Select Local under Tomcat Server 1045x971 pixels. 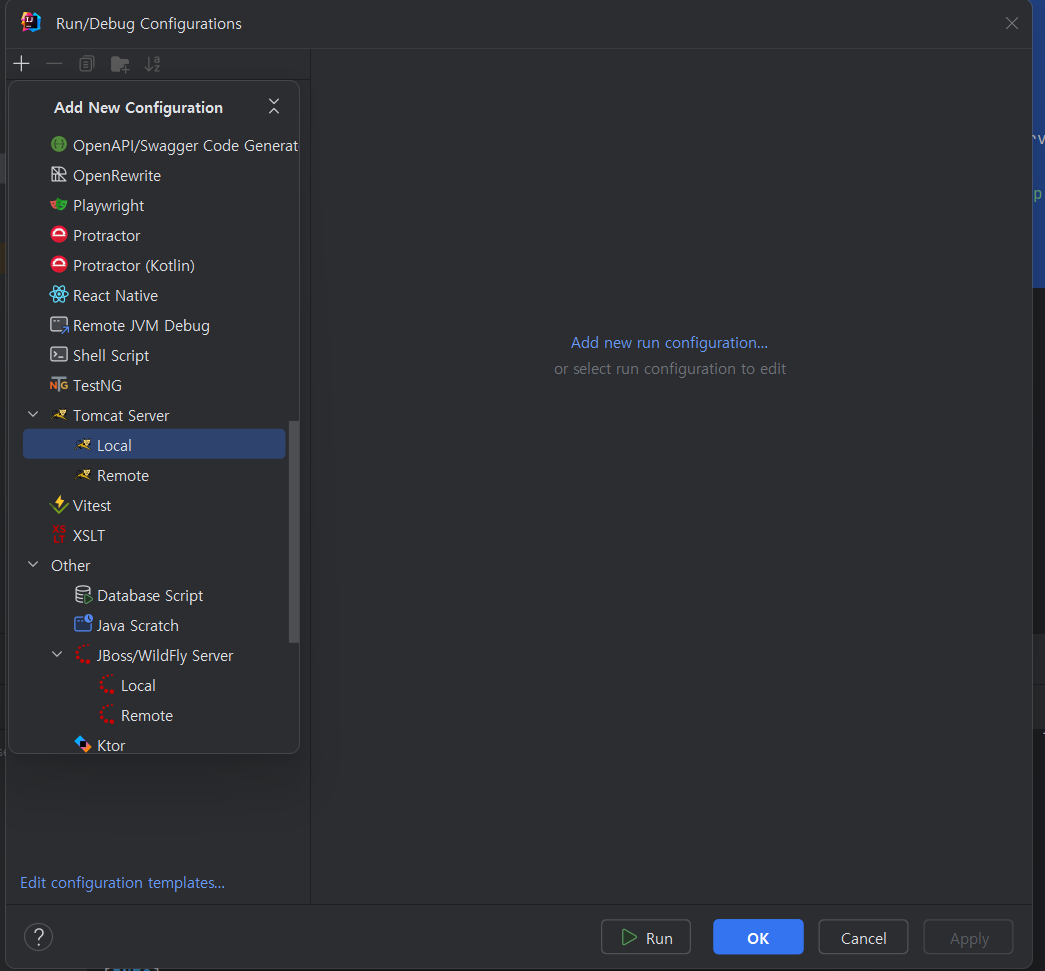pos(154,445)
